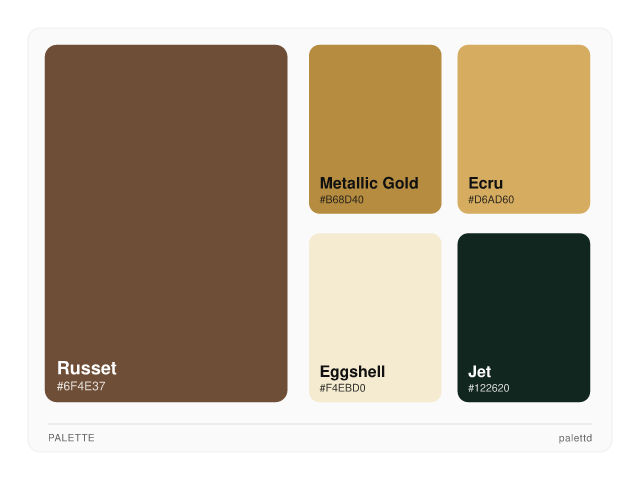Open the palettd brand link
640x480 pixels.
pos(575,438)
